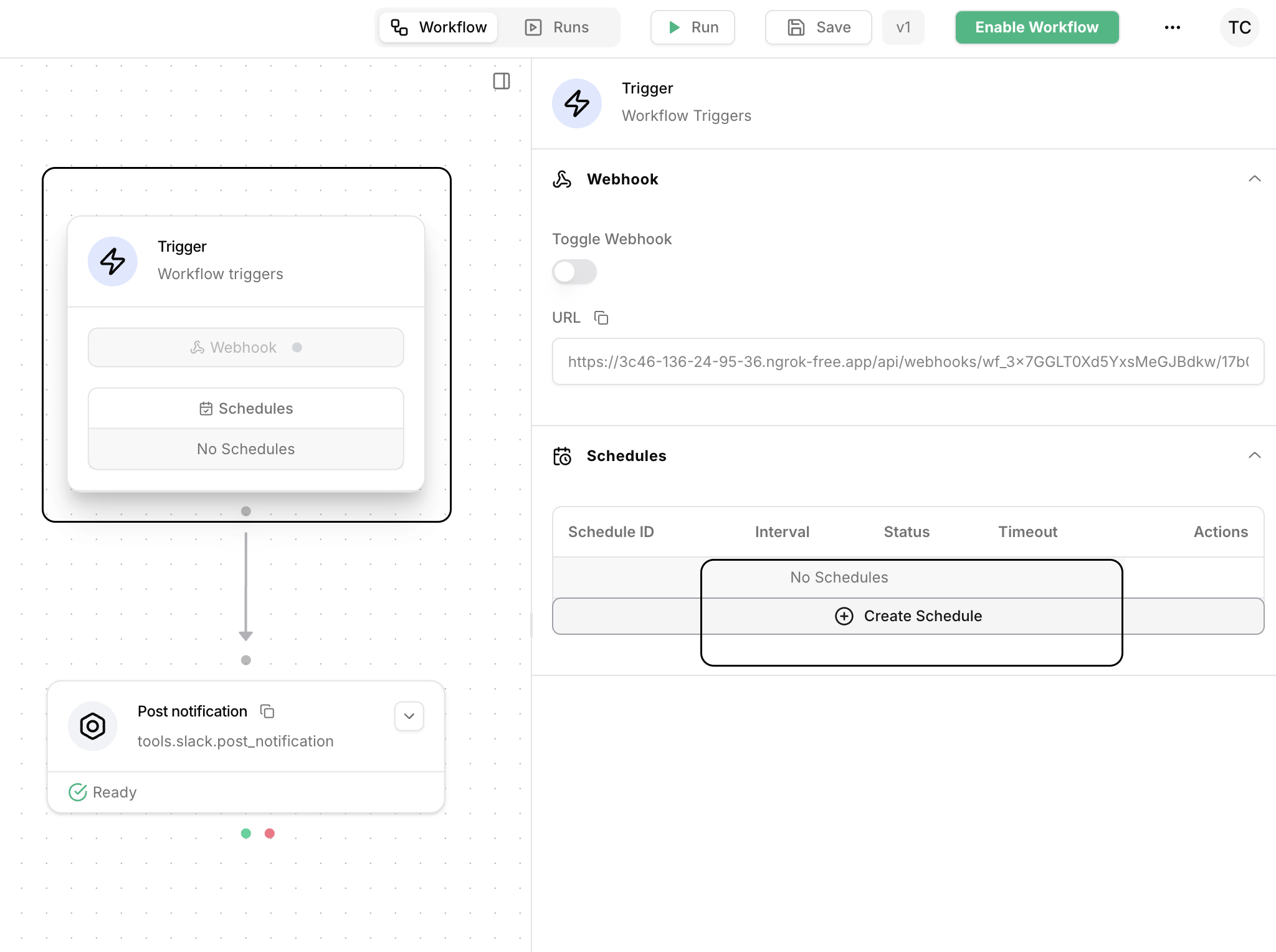This screenshot has height=952, width=1276.
Task: Toggle the sidebar panel layout icon
Action: tap(502, 81)
